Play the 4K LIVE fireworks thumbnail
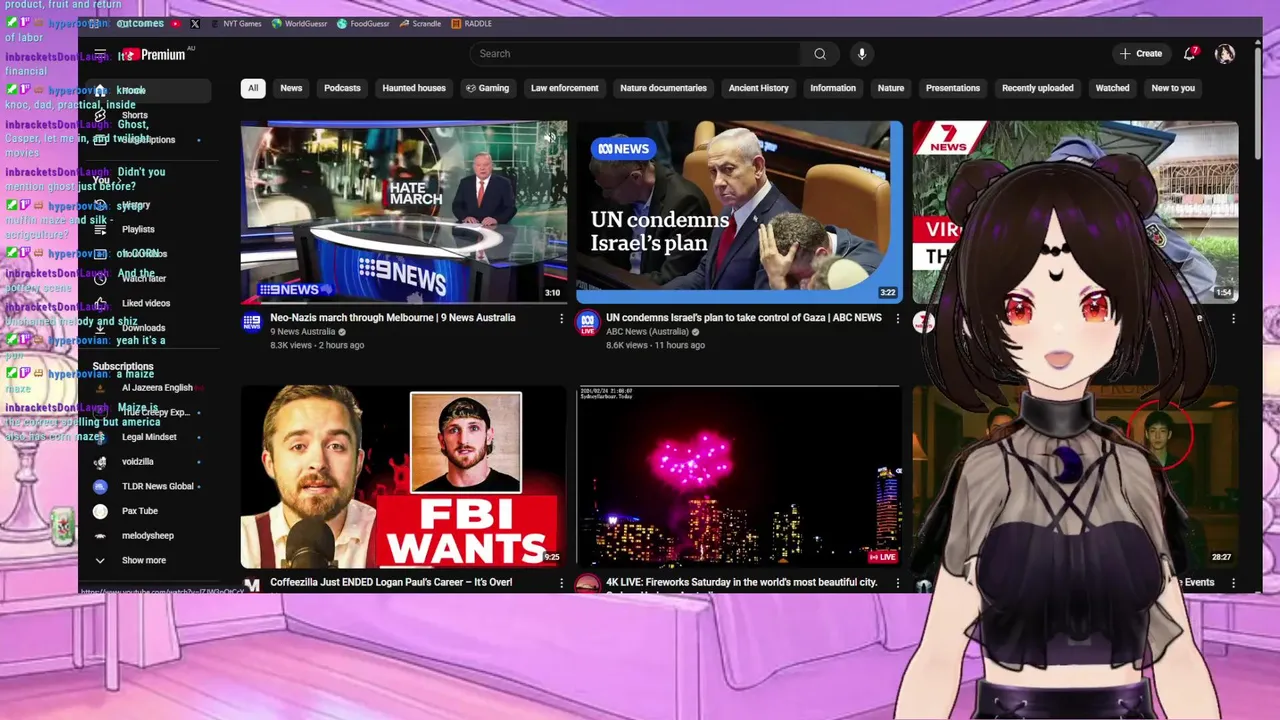 pyautogui.click(x=739, y=477)
